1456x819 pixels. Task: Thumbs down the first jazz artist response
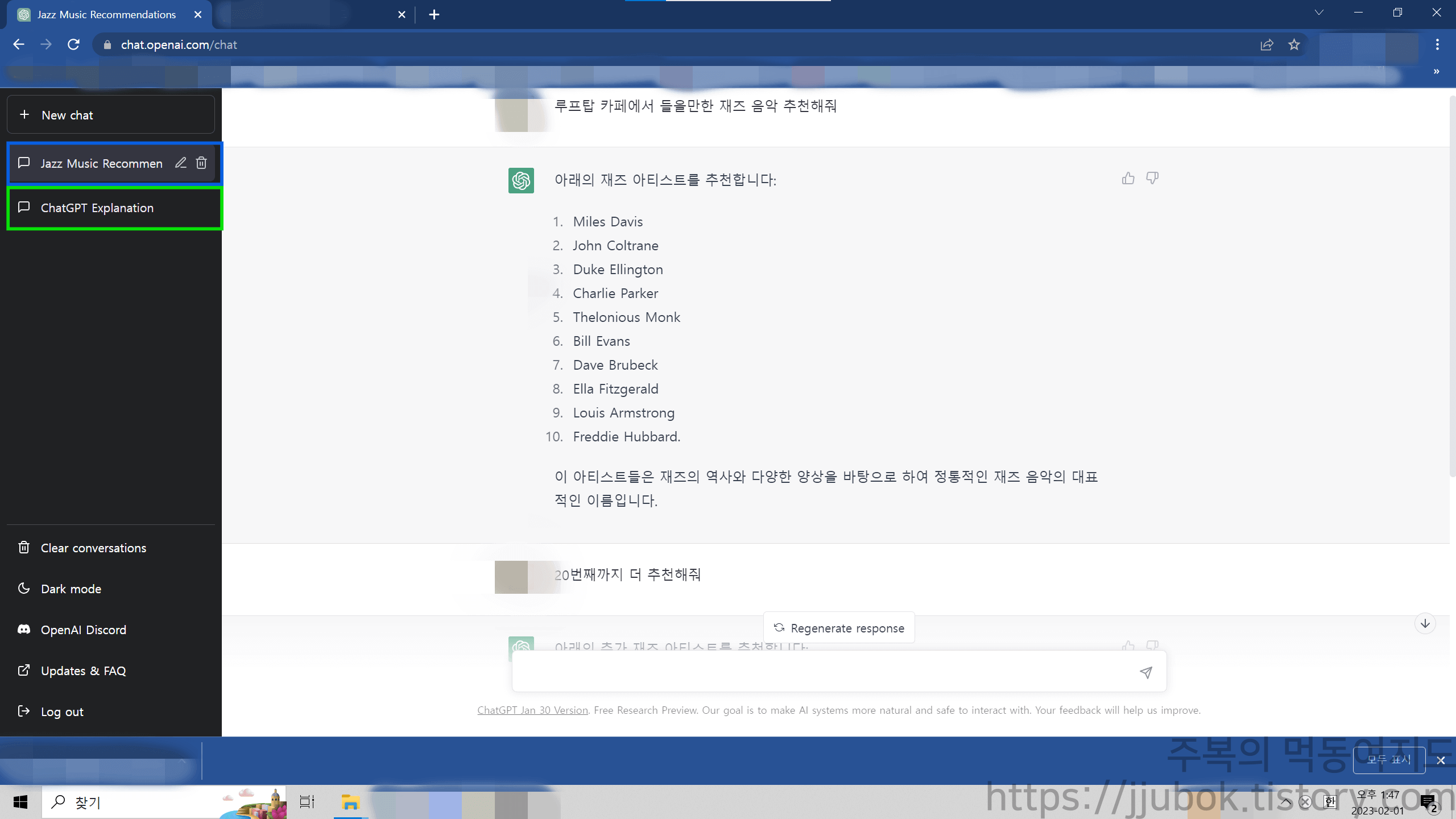1152,179
